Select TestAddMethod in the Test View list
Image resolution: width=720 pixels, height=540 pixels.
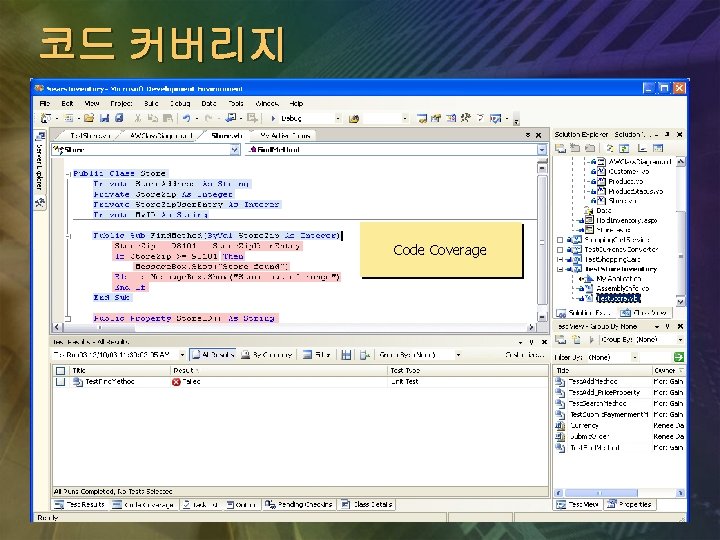[x=593, y=382]
